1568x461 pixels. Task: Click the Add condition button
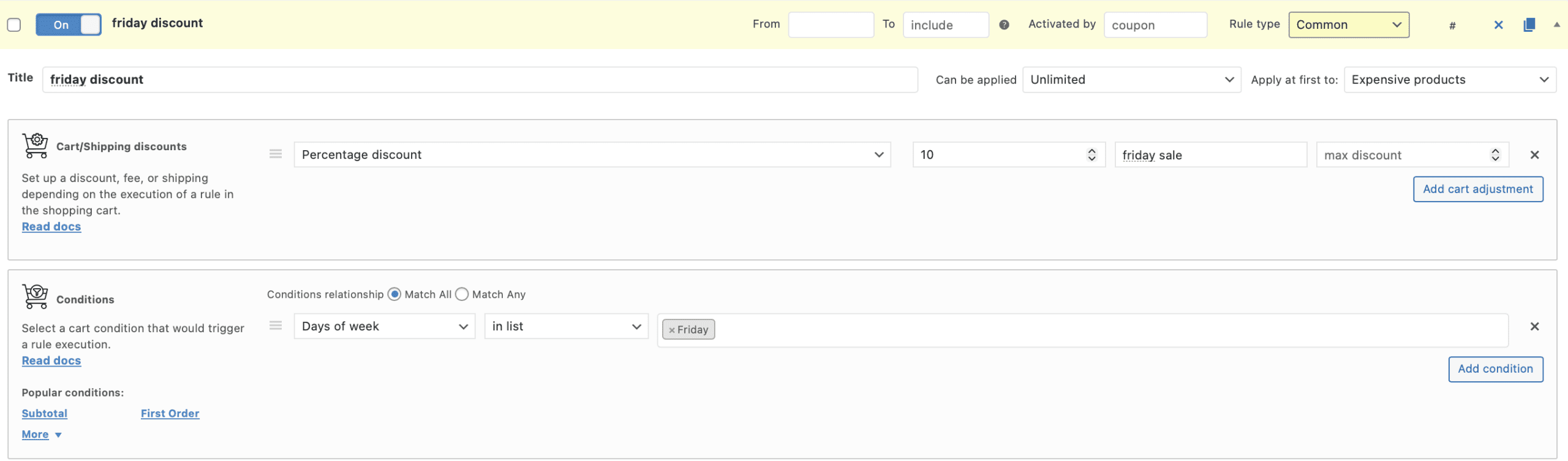pos(1495,369)
